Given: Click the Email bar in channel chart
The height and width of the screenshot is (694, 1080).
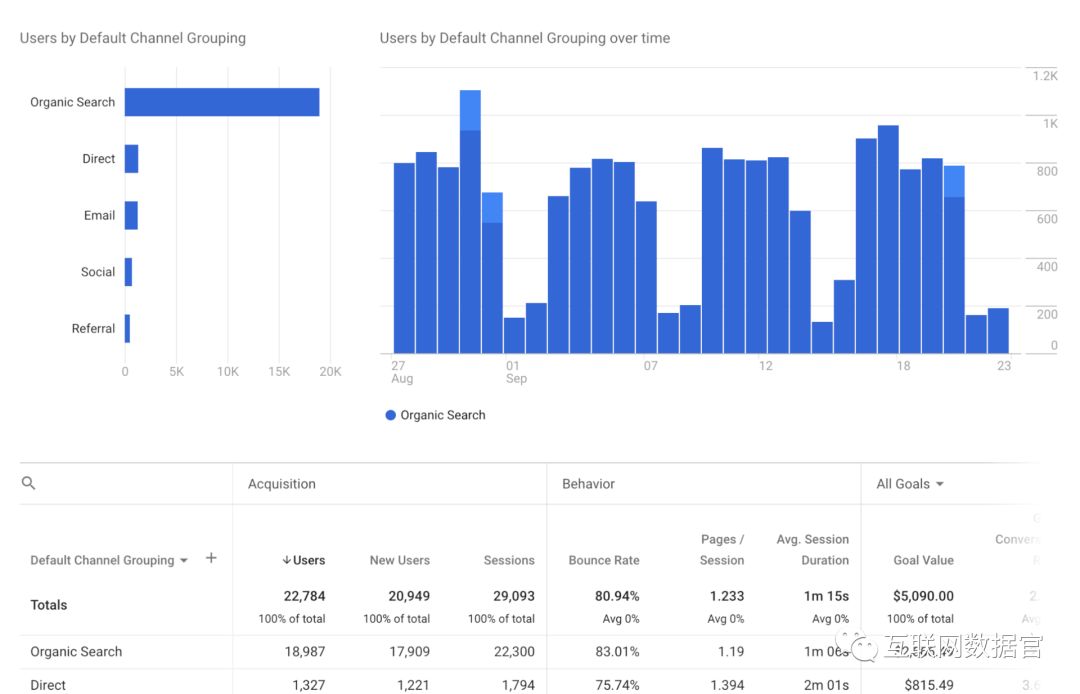Looking at the screenshot, I should point(131,215).
